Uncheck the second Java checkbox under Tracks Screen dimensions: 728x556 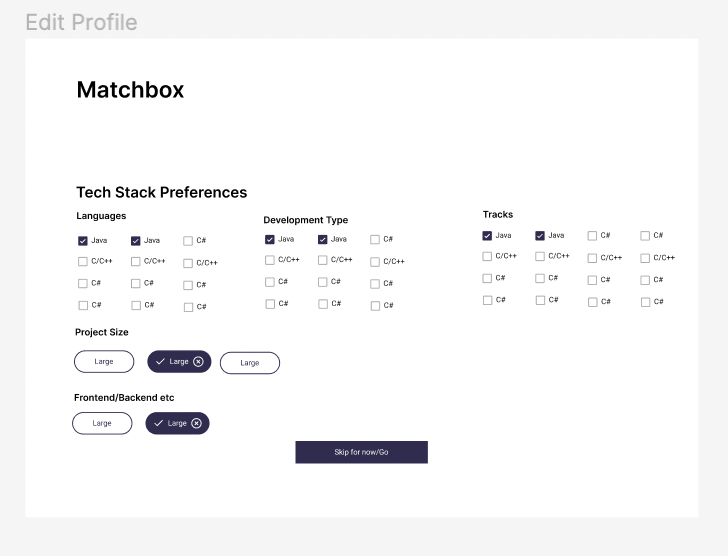coord(540,236)
